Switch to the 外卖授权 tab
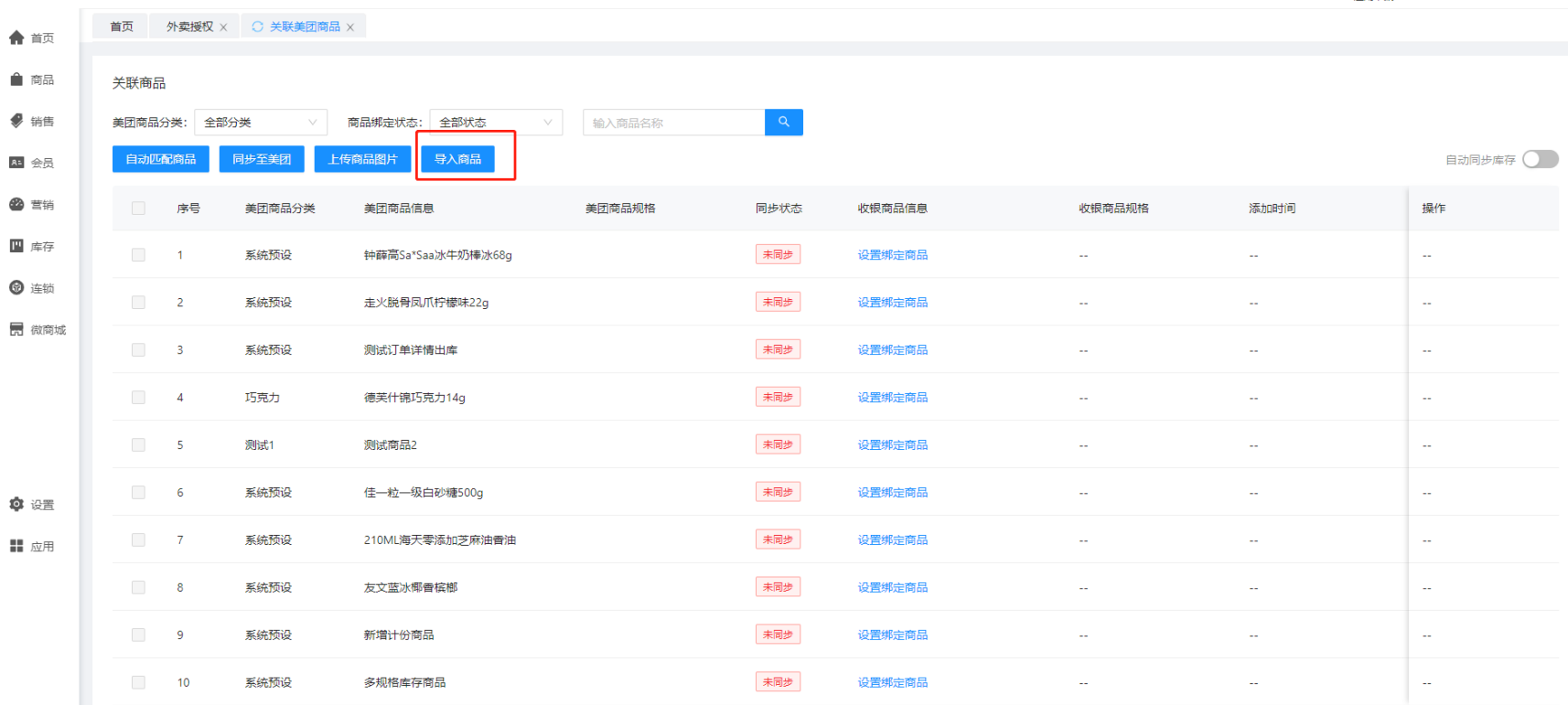This screenshot has height=705, width=1568. [189, 27]
